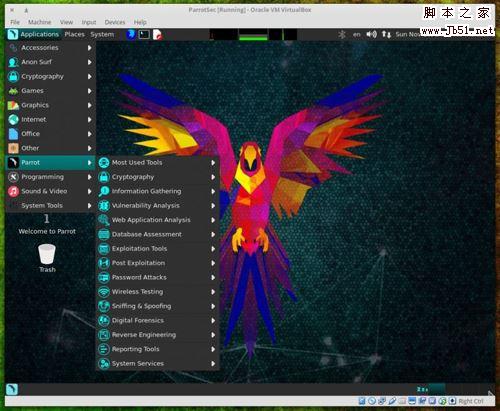Image resolution: width=500 pixels, height=411 pixels.
Task: Open VirtualBox Help menu
Action: (x=140, y=22)
